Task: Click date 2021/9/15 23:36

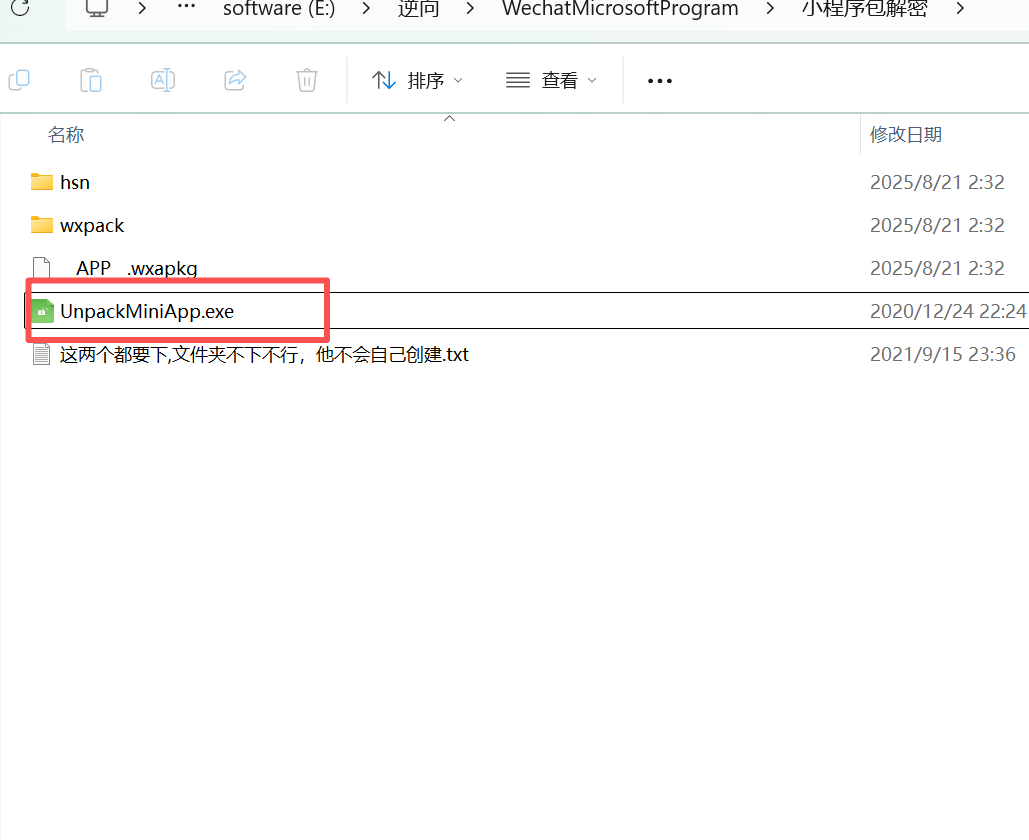Action: pyautogui.click(x=943, y=354)
